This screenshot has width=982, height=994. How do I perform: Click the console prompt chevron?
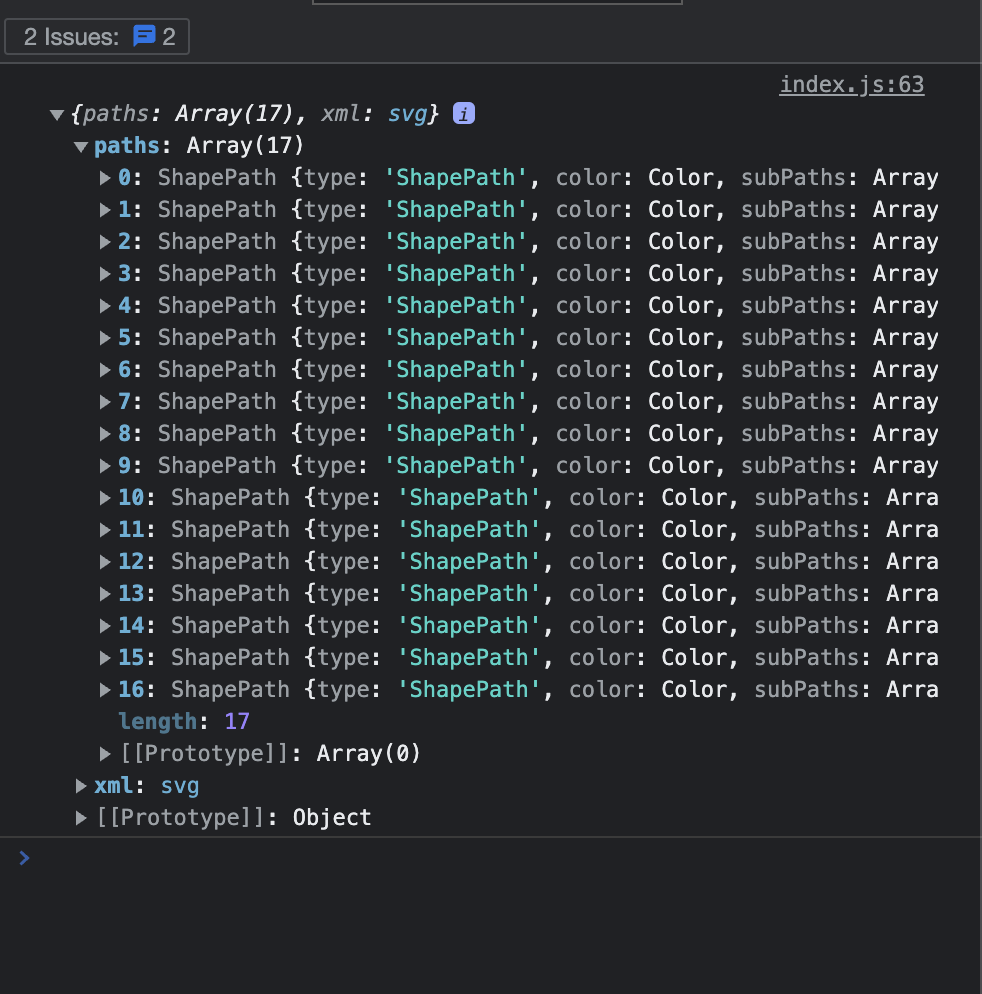point(24,858)
